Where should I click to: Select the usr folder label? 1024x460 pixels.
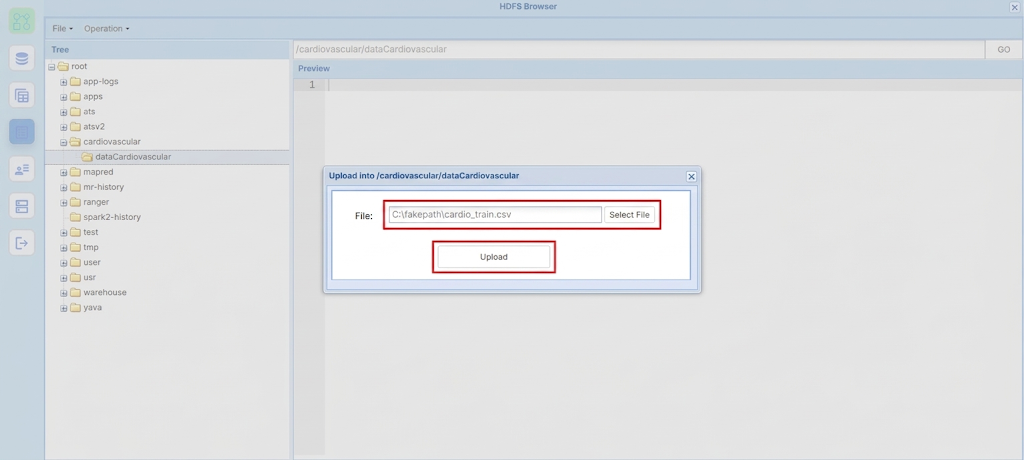[x=89, y=277]
